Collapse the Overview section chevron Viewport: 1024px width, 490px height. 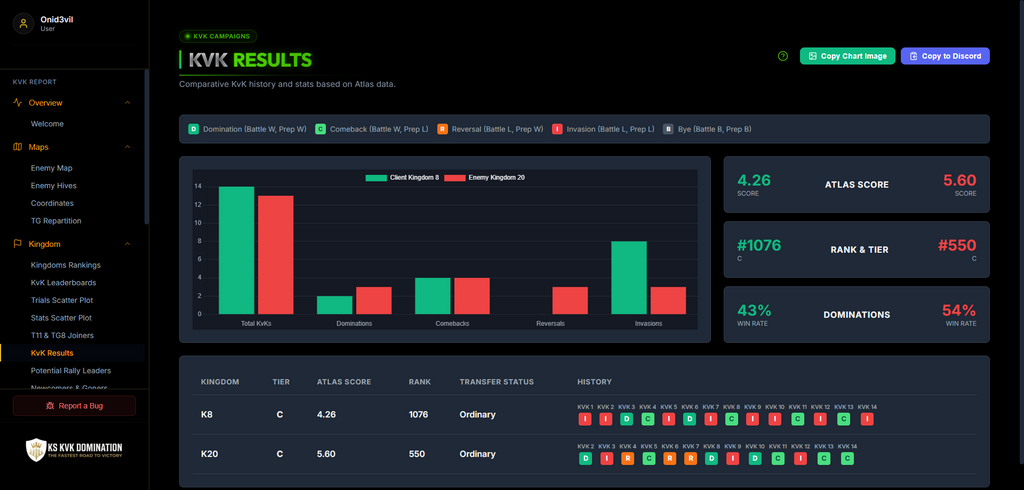(127, 103)
